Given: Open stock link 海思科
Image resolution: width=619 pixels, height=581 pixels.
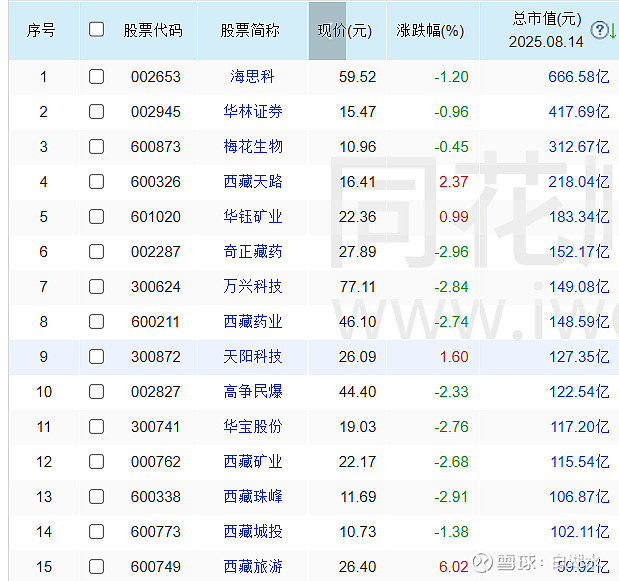Looking at the screenshot, I should [x=252, y=77].
